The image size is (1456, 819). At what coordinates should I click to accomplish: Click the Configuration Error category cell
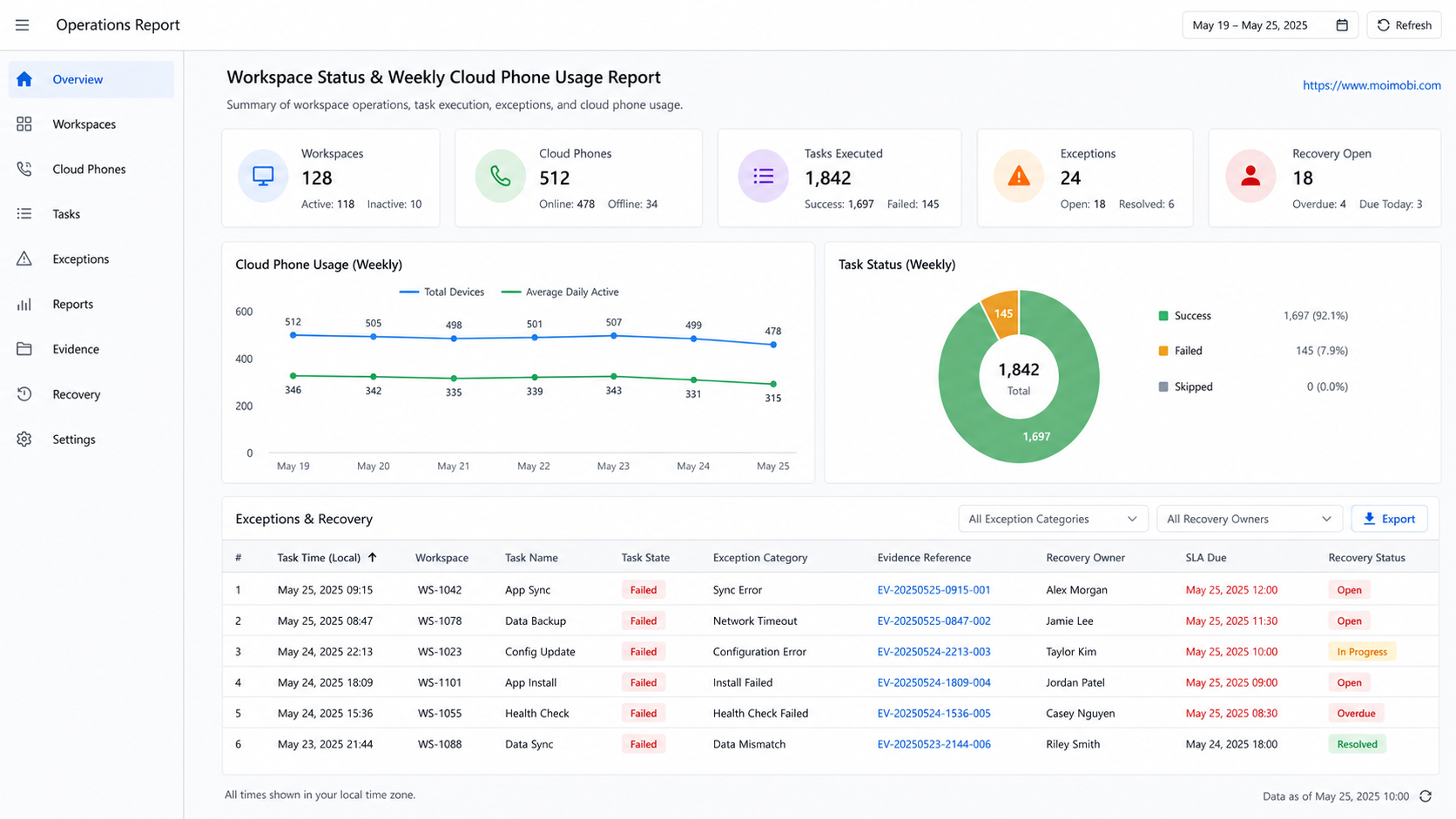759,652
